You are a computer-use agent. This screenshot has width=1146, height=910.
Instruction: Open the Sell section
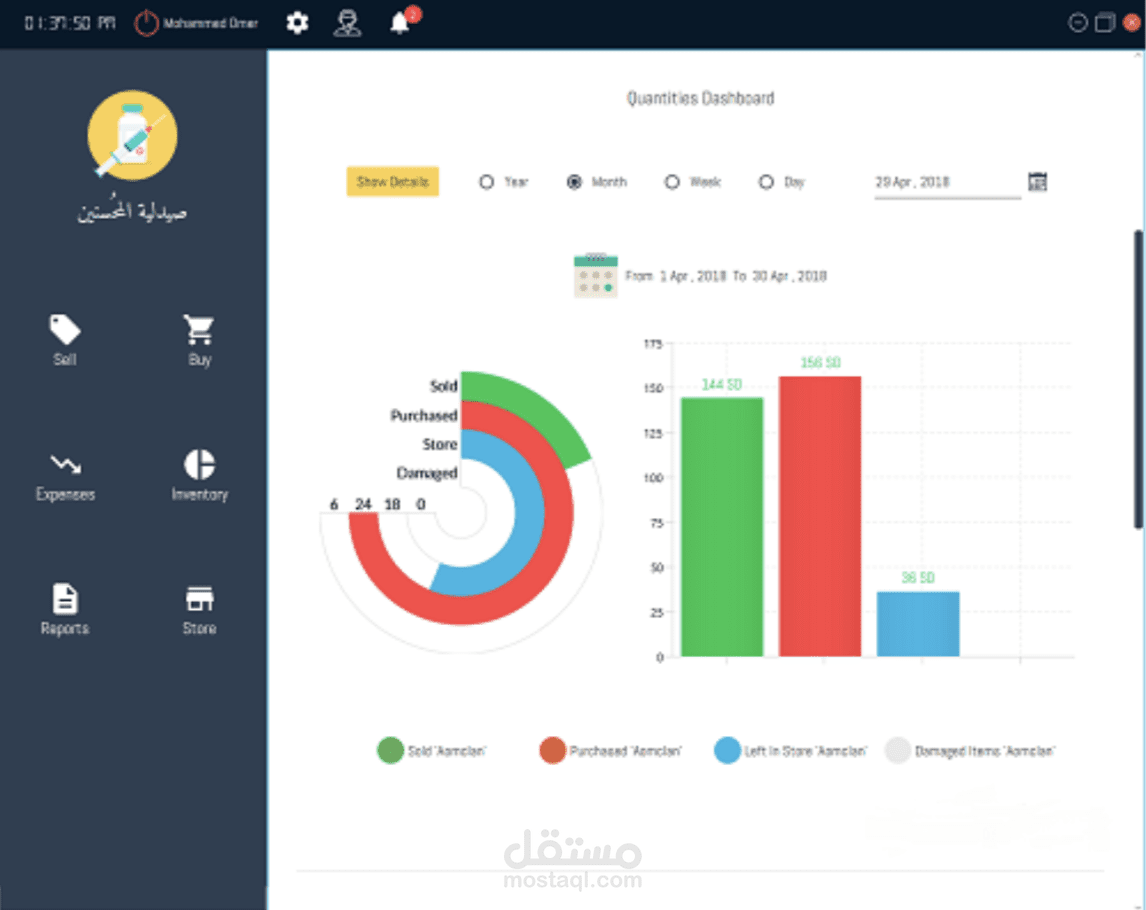(64, 340)
